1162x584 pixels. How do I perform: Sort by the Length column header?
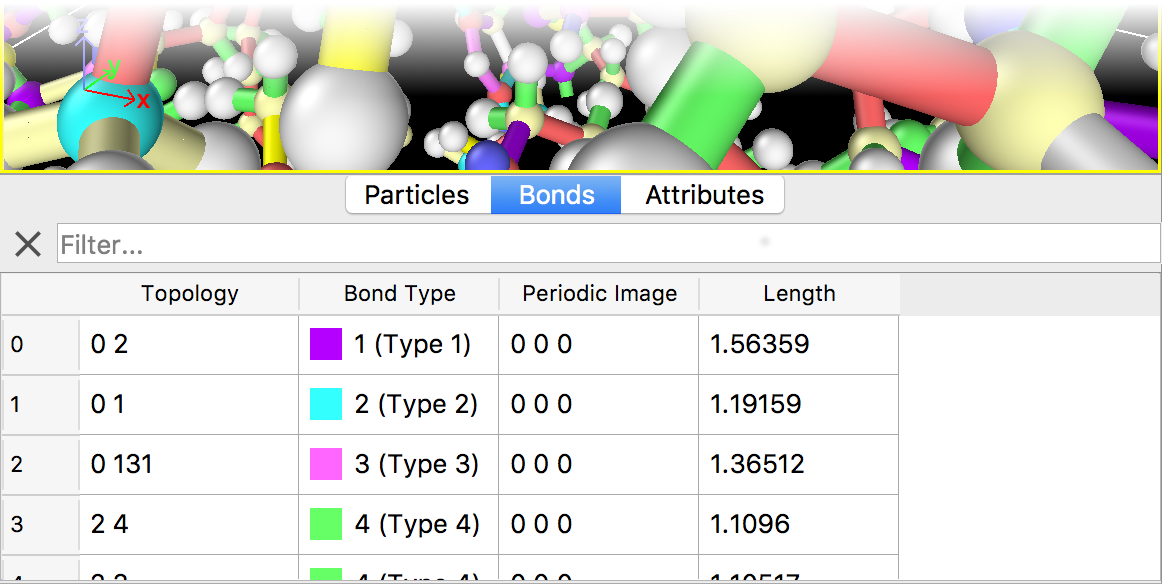point(799,294)
